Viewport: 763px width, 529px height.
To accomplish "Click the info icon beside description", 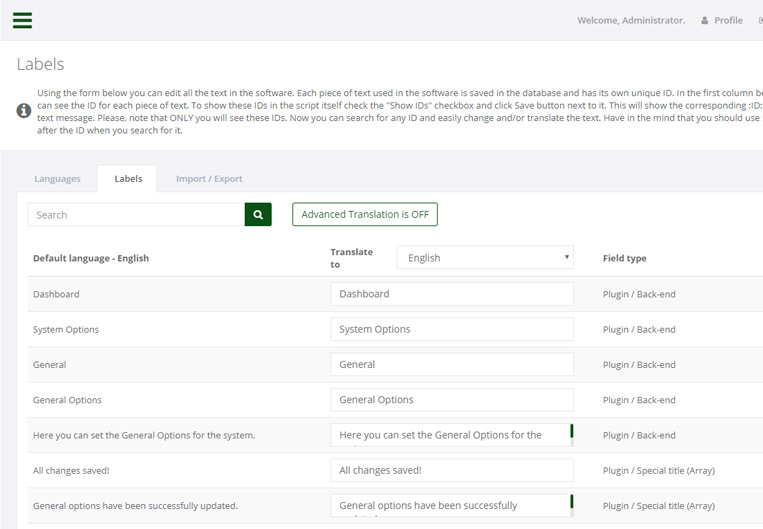I will click(23, 111).
